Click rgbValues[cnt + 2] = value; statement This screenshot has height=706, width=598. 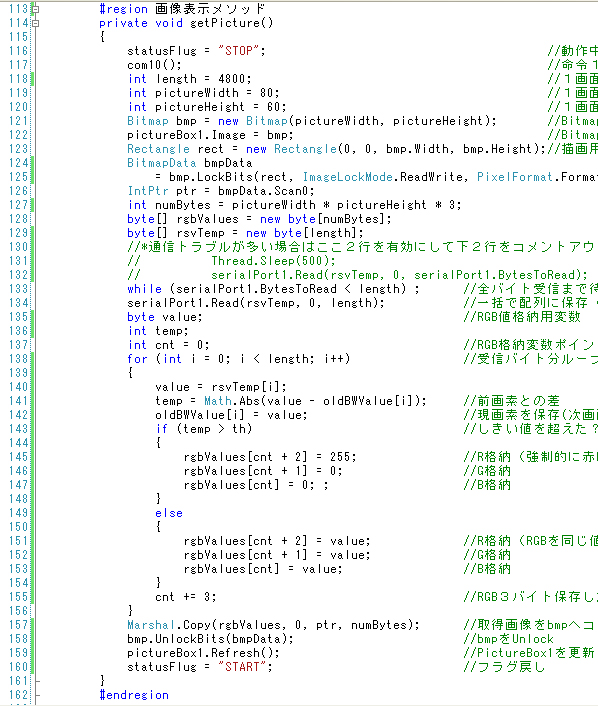(x=277, y=541)
